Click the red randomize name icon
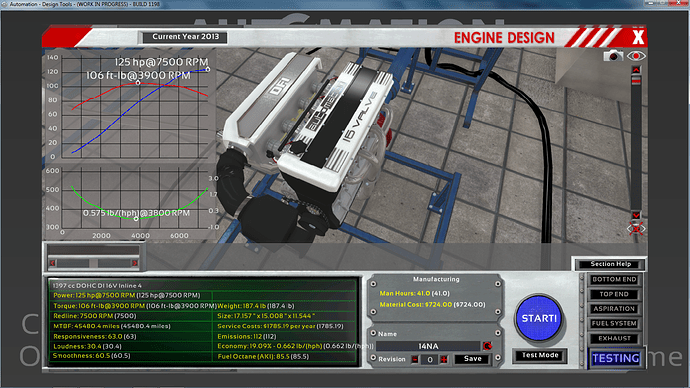690x388 pixels. [x=487, y=346]
